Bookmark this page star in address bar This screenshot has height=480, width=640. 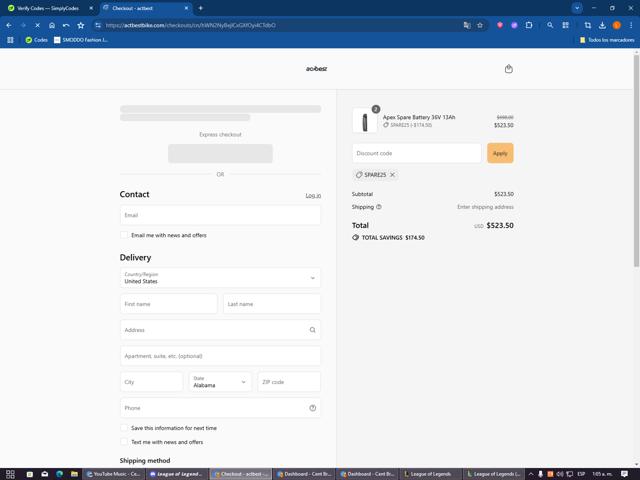(480, 25)
